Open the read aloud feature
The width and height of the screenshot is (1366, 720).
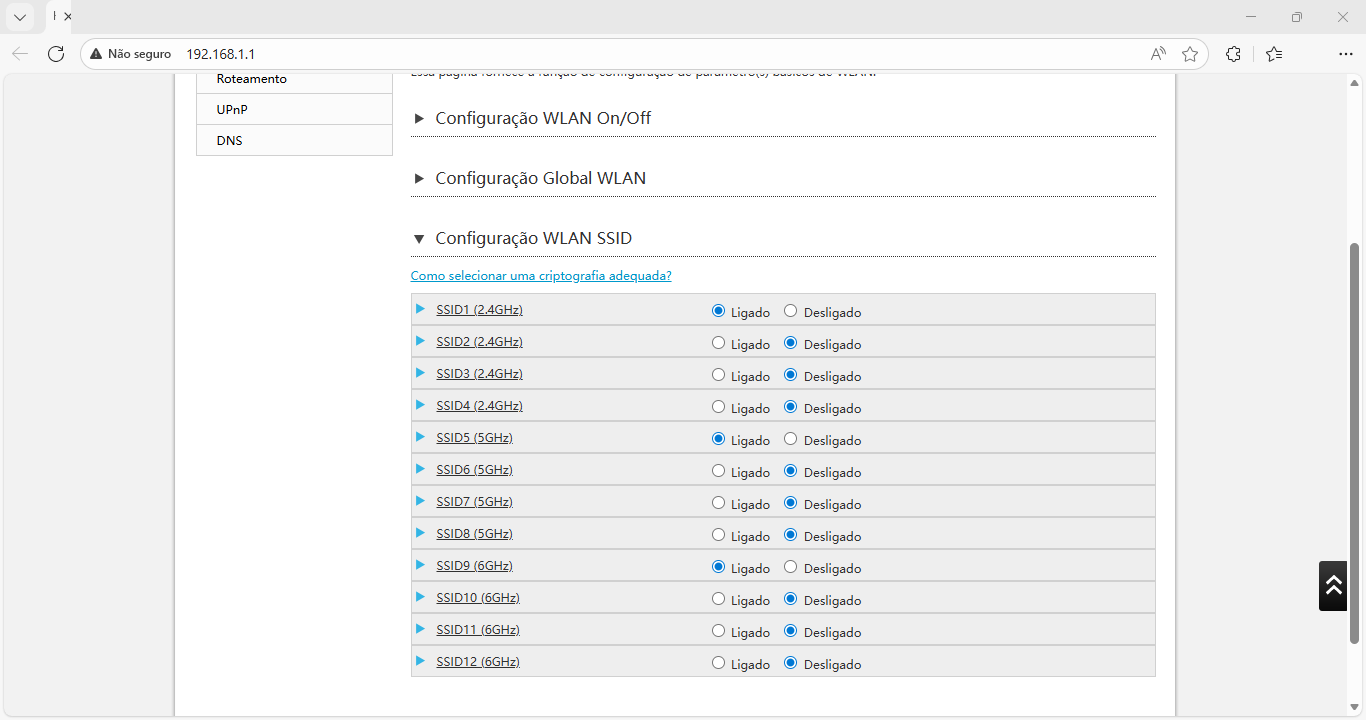tap(1157, 54)
